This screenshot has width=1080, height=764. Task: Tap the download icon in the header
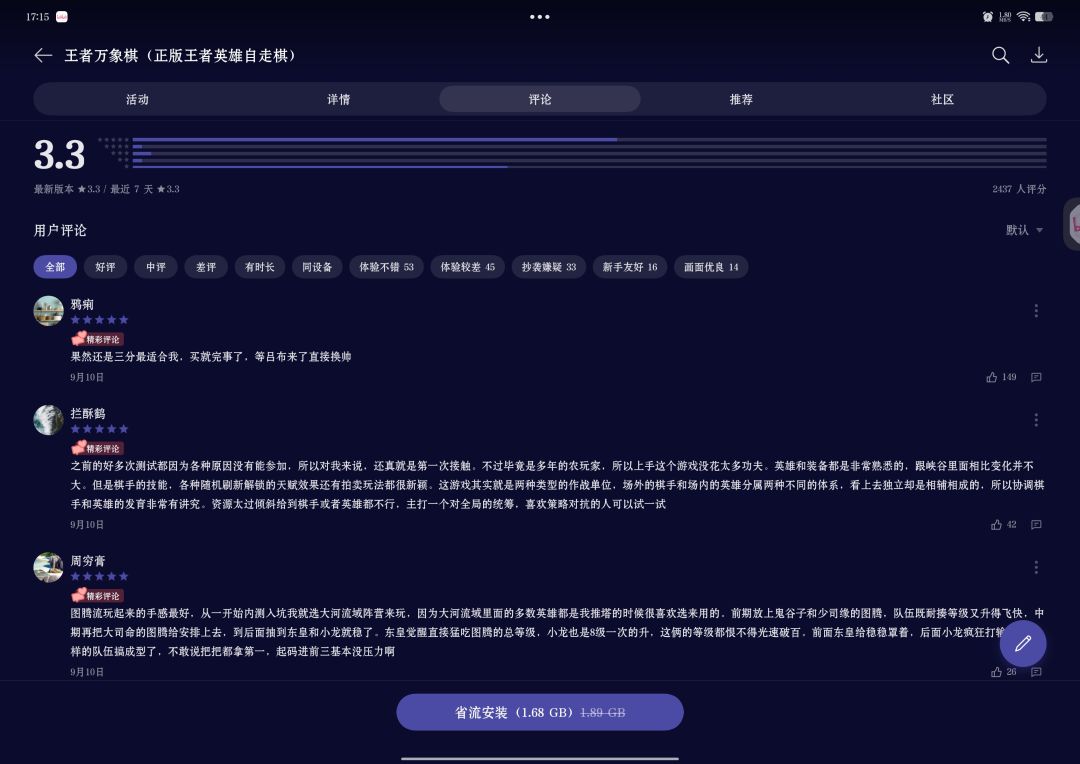click(x=1039, y=56)
